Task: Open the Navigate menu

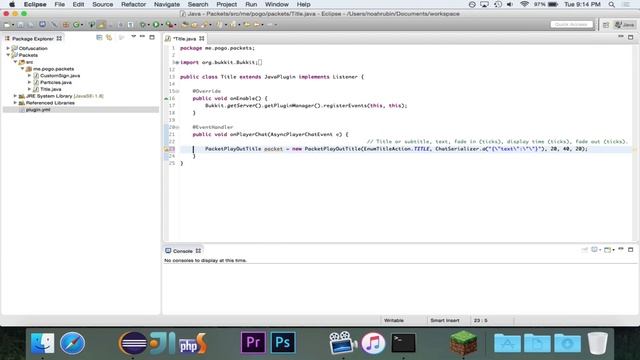Action: point(167,4)
